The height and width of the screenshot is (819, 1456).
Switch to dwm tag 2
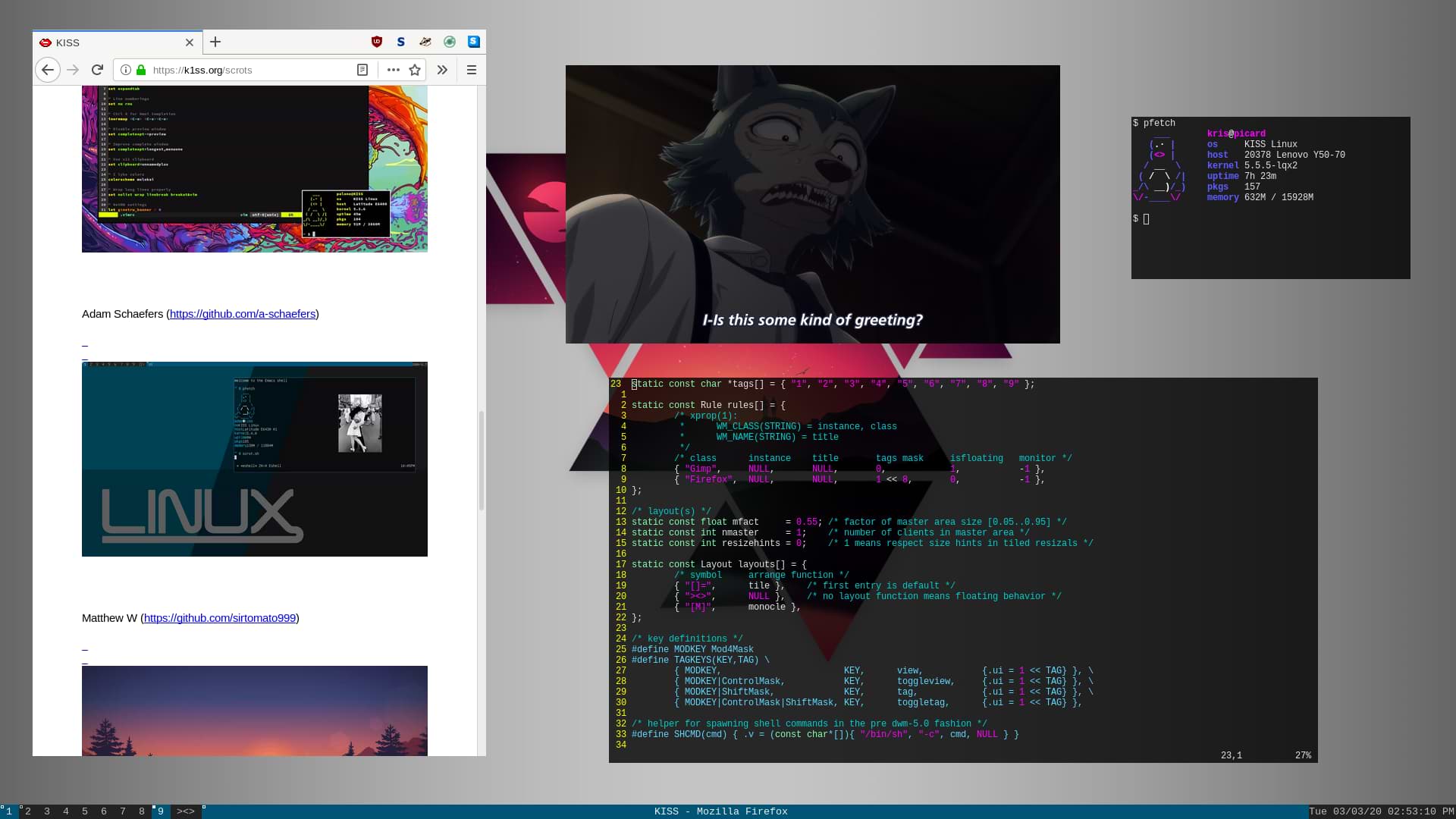point(28,811)
